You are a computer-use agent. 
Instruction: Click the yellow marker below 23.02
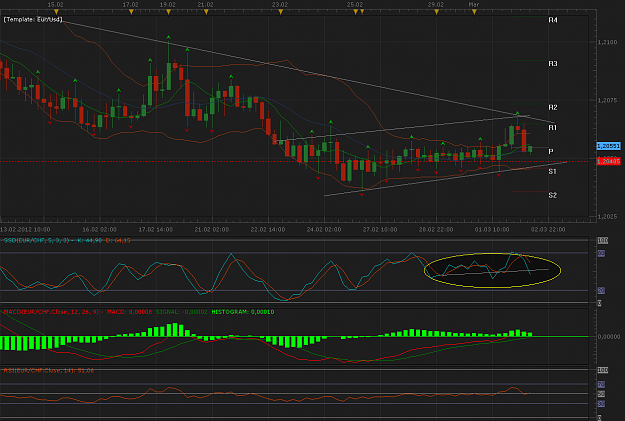281,12
